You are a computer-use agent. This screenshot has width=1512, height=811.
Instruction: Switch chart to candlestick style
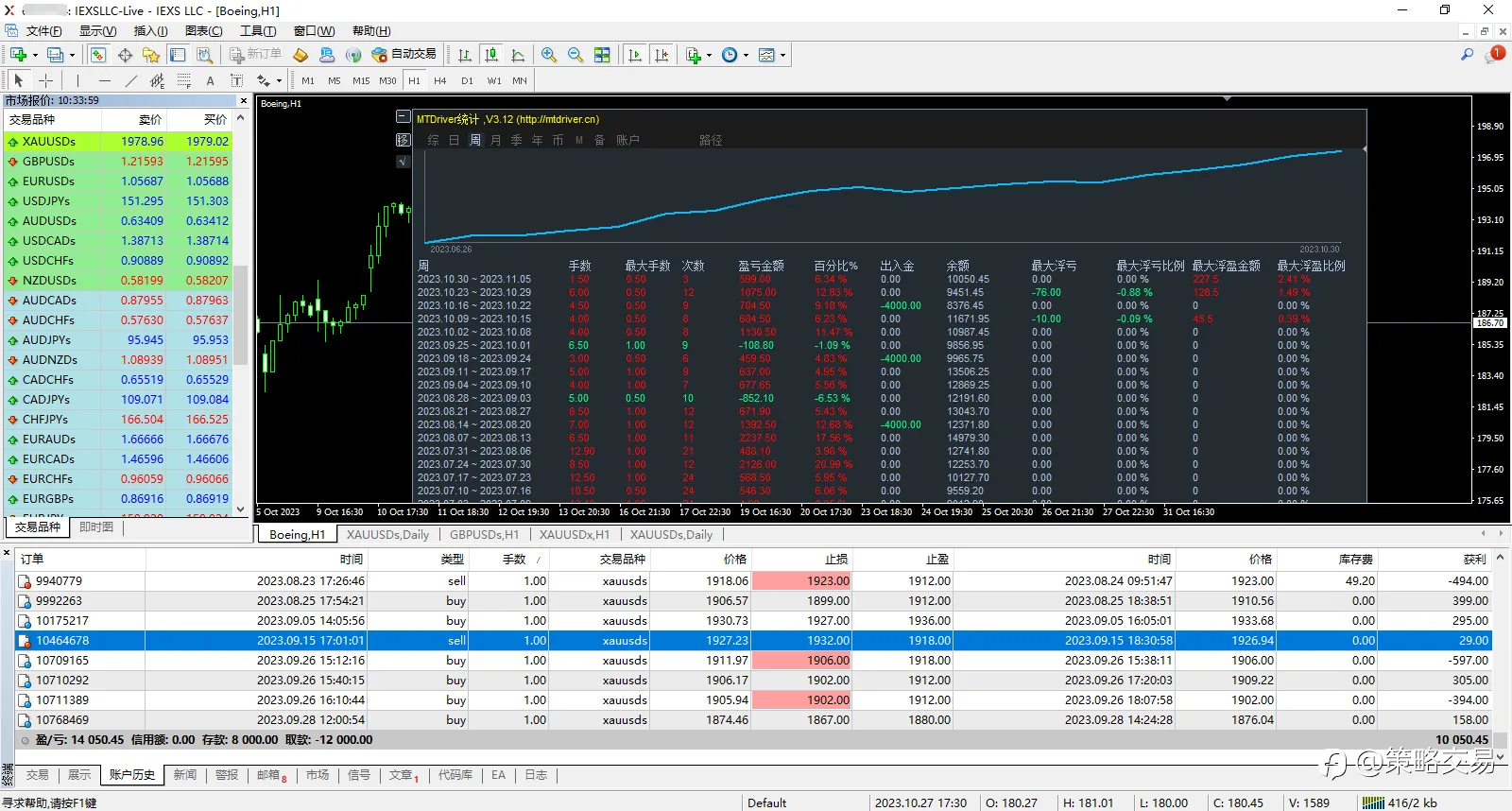(x=490, y=55)
